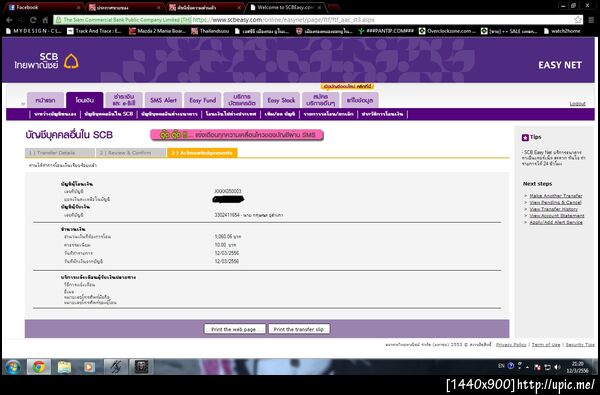The height and width of the screenshot is (395, 600).
Task: Open the first navigation tab left of transfer
Action: [x=45, y=100]
